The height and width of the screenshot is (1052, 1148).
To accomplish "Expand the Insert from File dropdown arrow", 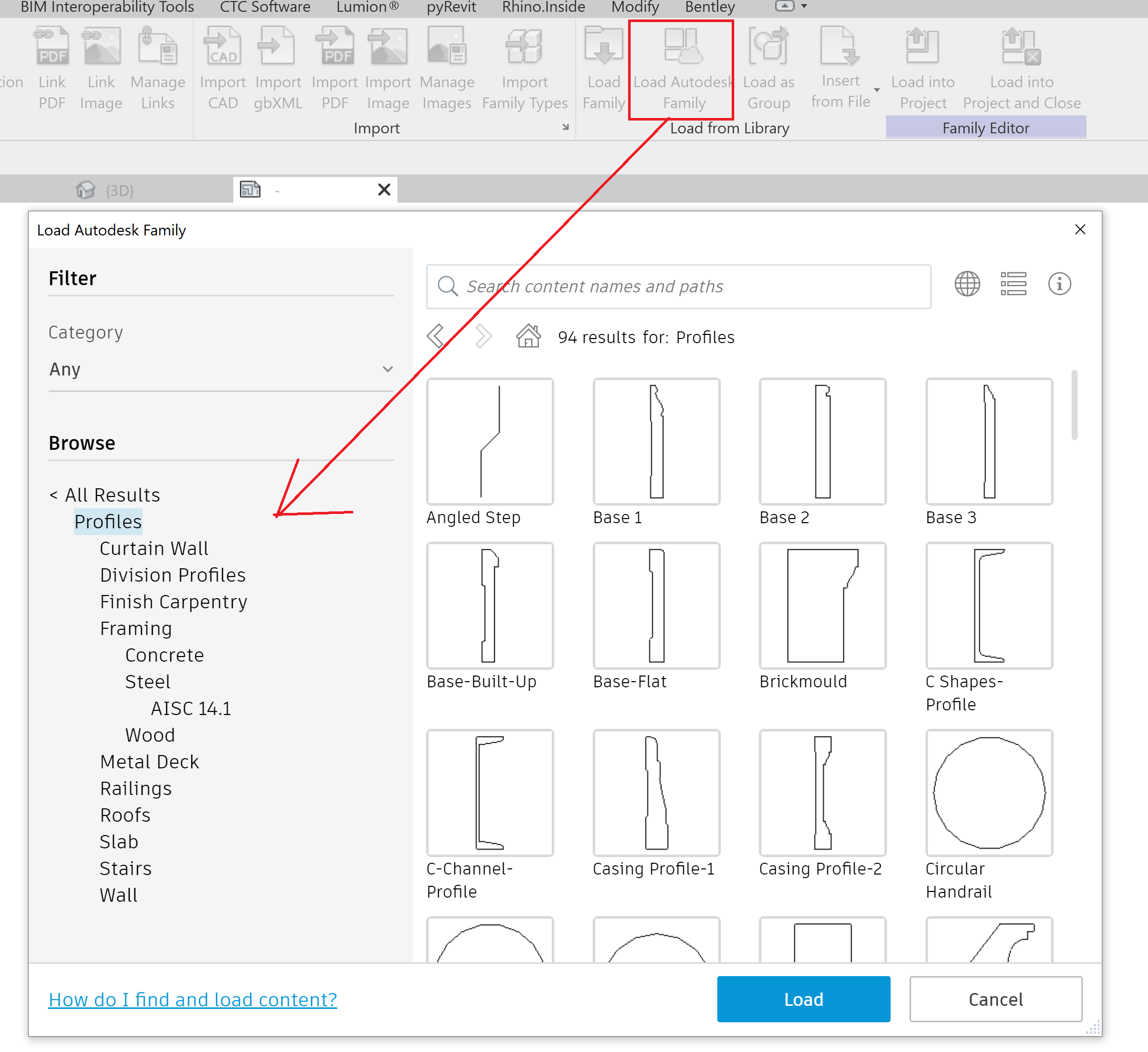I will [877, 90].
